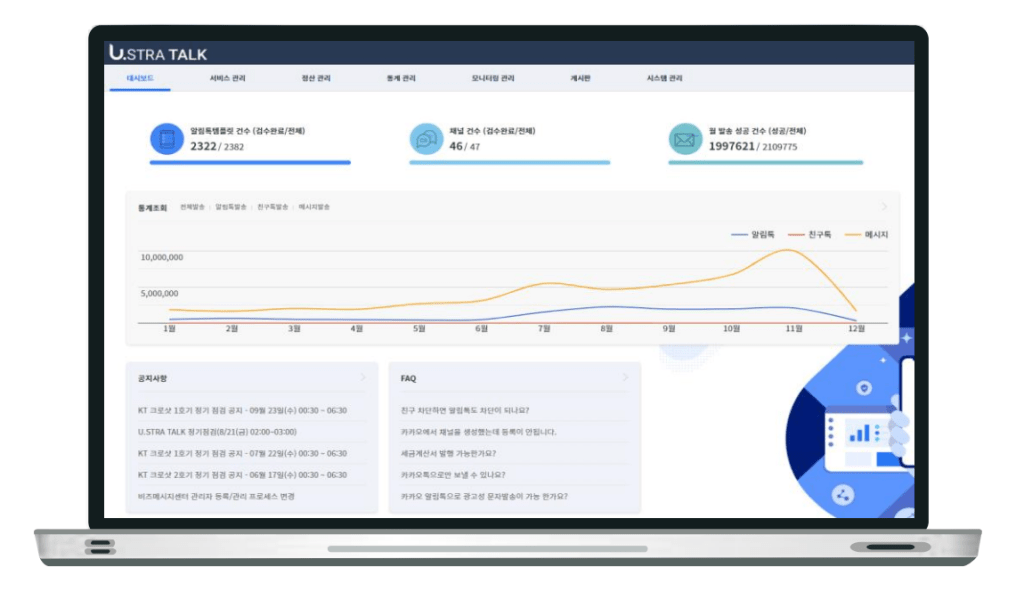The height and width of the screenshot is (616, 1024).
Task: Click the 월 발송 성공 건수 envelope icon
Action: pyautogui.click(x=685, y=139)
